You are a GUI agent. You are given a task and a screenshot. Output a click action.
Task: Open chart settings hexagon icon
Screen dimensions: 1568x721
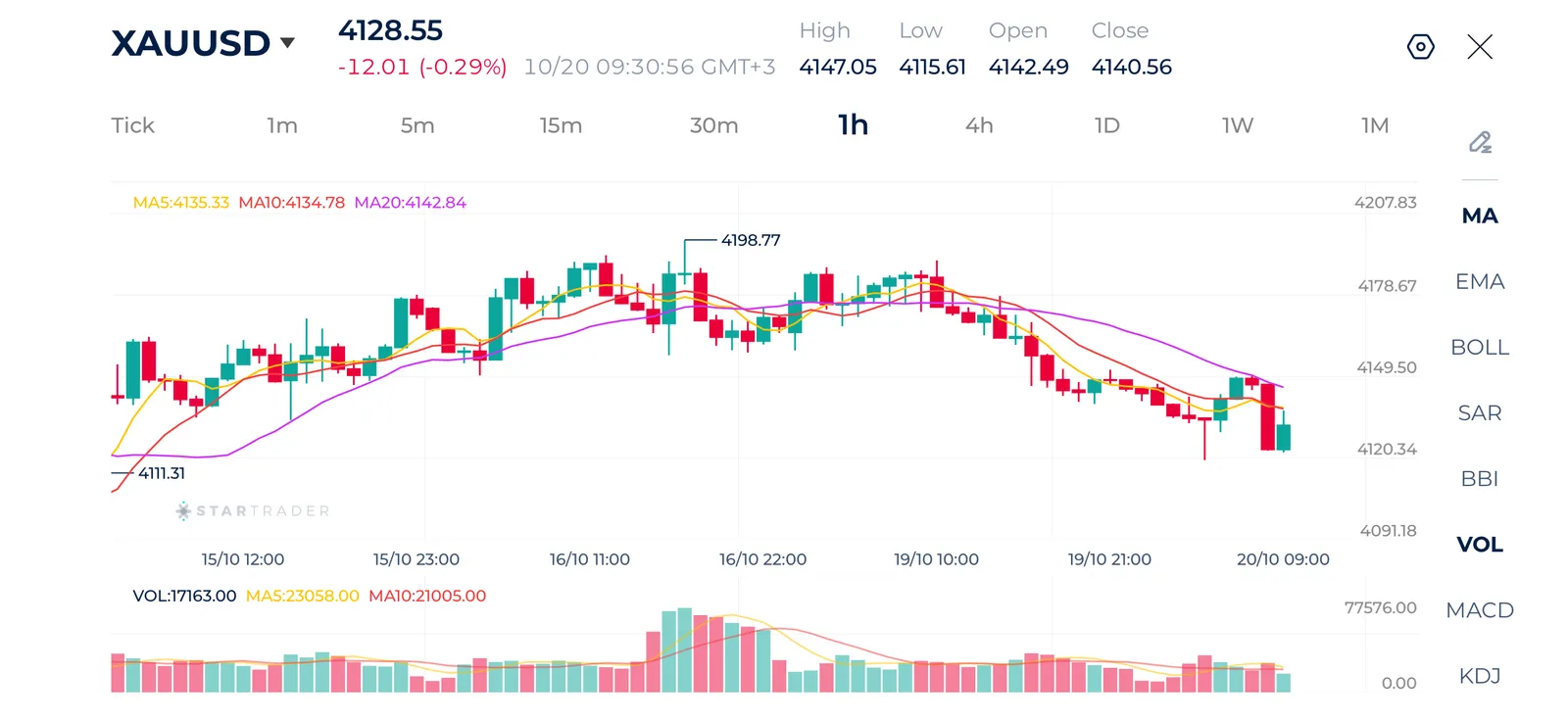1420,47
